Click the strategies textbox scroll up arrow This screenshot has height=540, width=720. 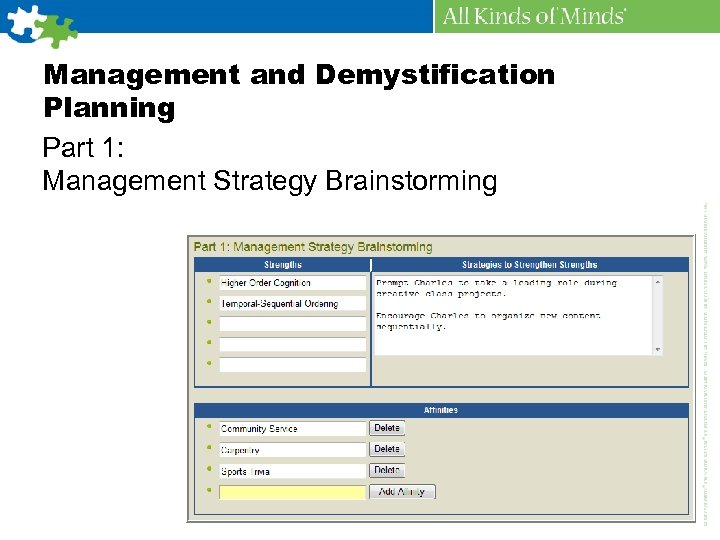pos(658,281)
